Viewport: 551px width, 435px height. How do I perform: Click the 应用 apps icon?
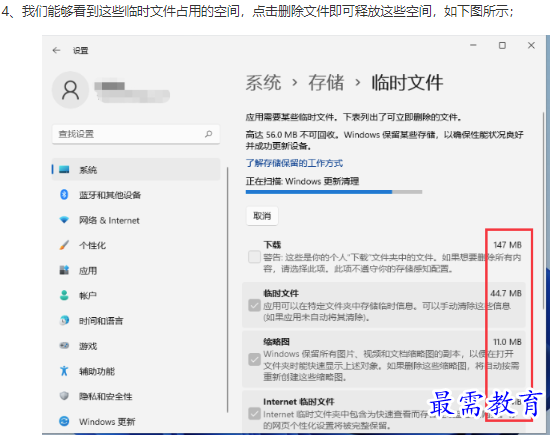click(x=64, y=270)
